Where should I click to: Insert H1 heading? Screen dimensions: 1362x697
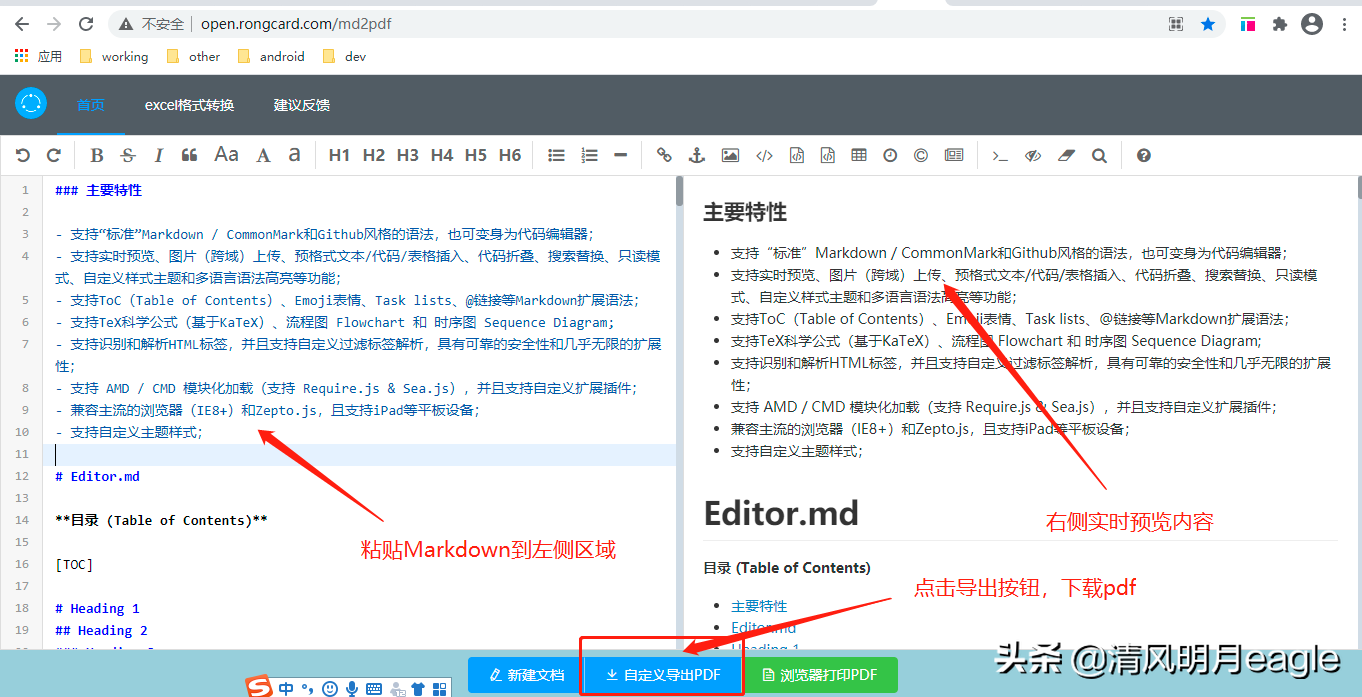[x=340, y=155]
